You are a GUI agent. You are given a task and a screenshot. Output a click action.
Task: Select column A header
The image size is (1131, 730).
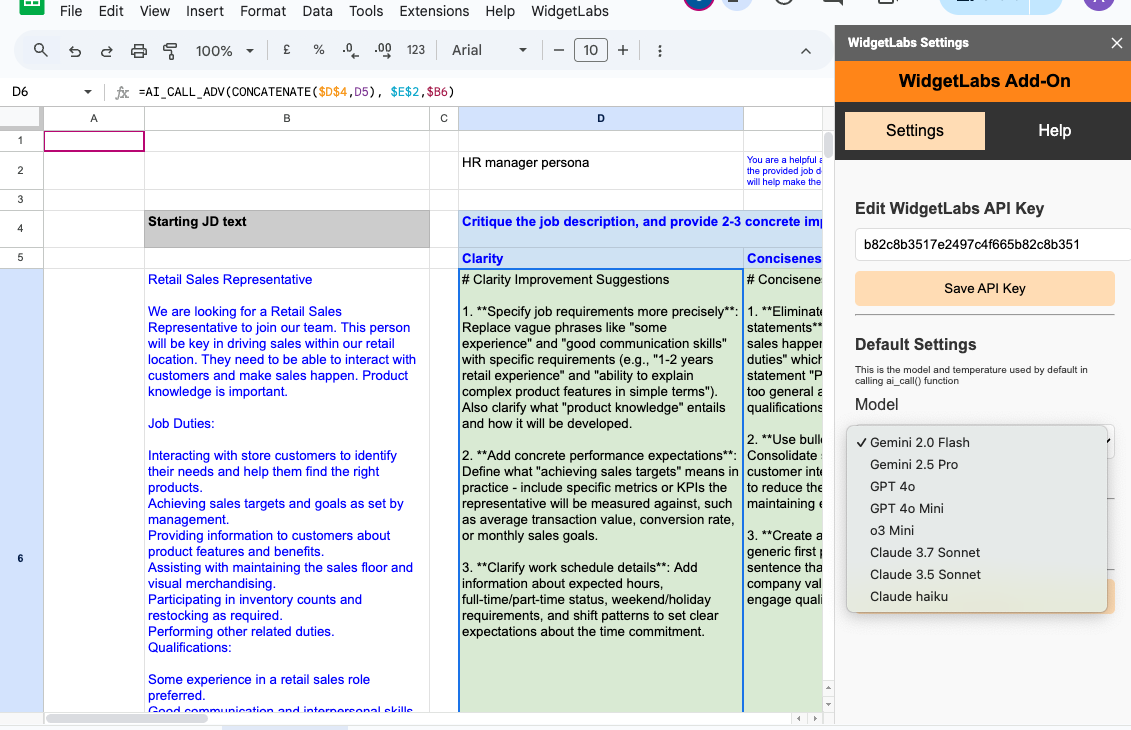pos(94,118)
